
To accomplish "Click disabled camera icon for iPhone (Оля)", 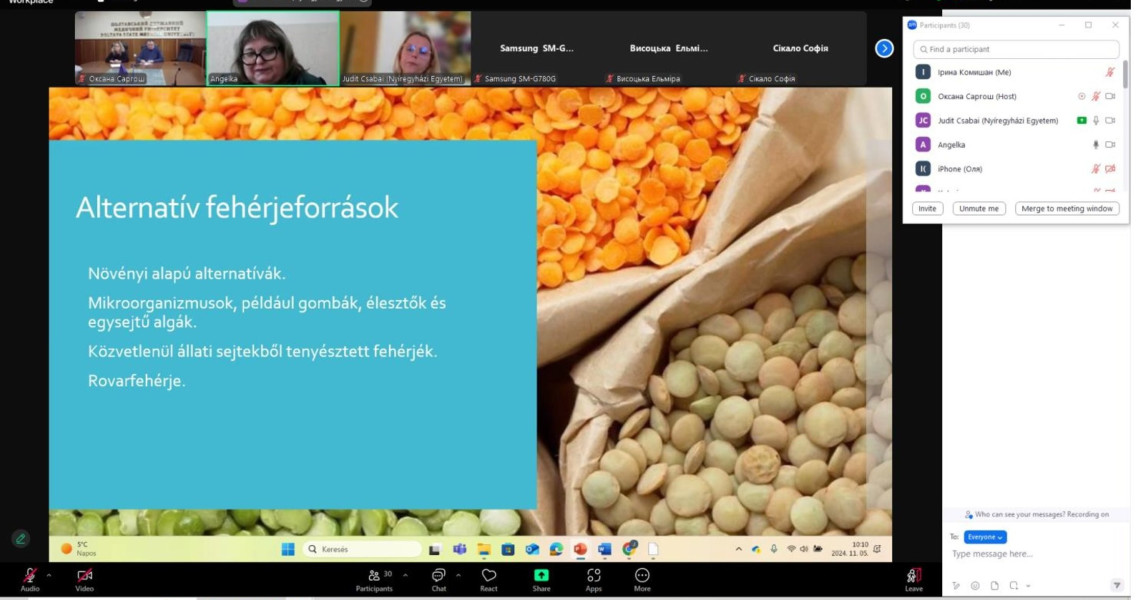I will tap(1110, 169).
